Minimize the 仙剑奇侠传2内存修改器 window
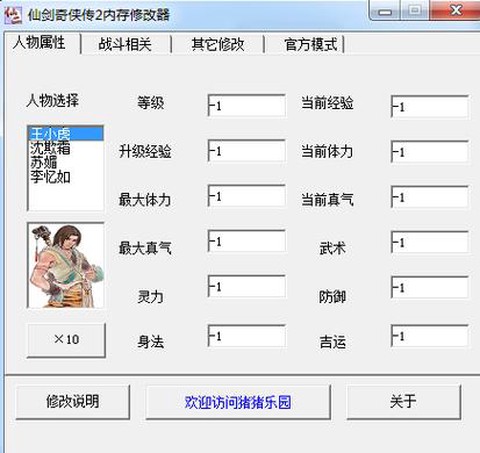Image resolution: width=480 pixels, height=453 pixels. [x=384, y=10]
